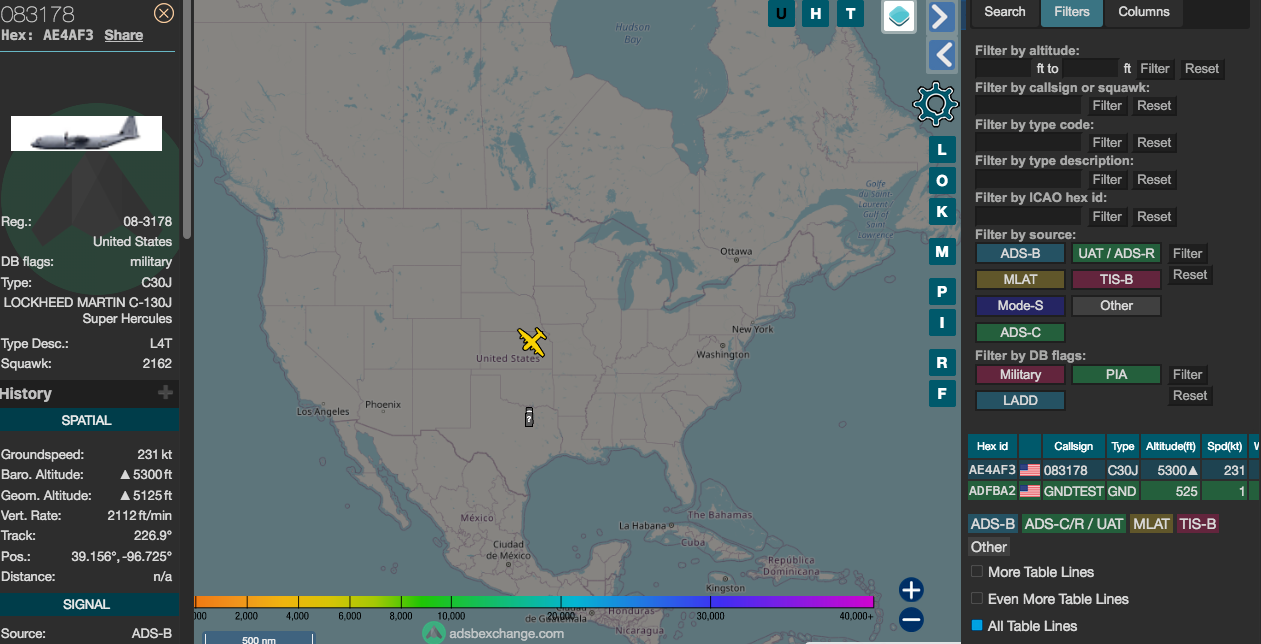Image resolution: width=1261 pixels, height=644 pixels.
Task: Click the MLAT legend color swatch
Action: click(x=1151, y=524)
